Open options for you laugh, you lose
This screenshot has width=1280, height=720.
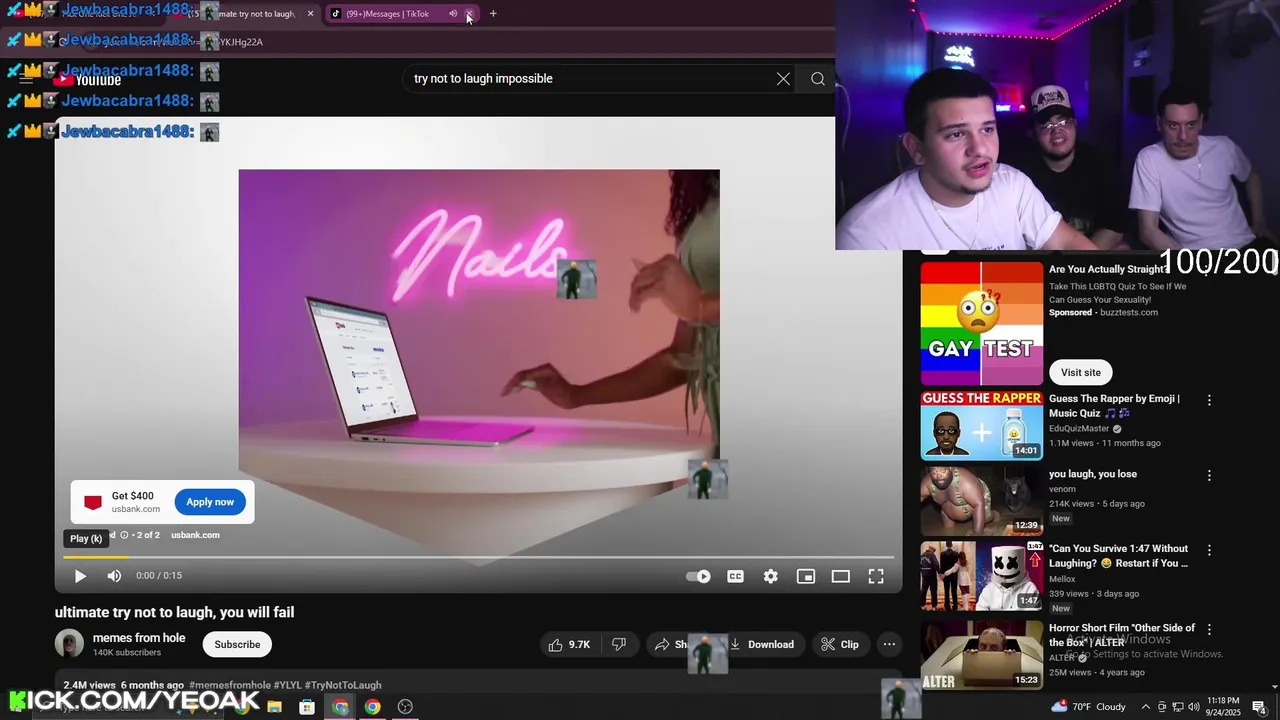click(1209, 476)
